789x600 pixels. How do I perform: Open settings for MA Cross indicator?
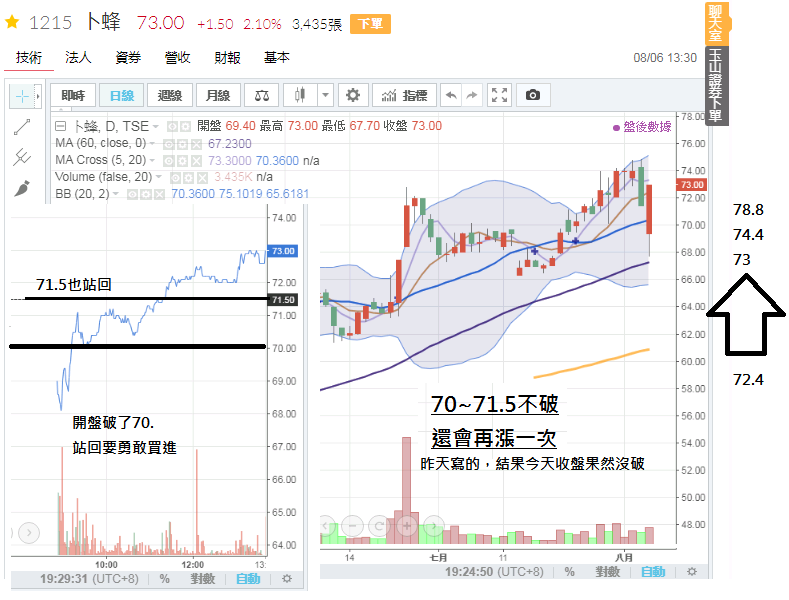pyautogui.click(x=182, y=162)
